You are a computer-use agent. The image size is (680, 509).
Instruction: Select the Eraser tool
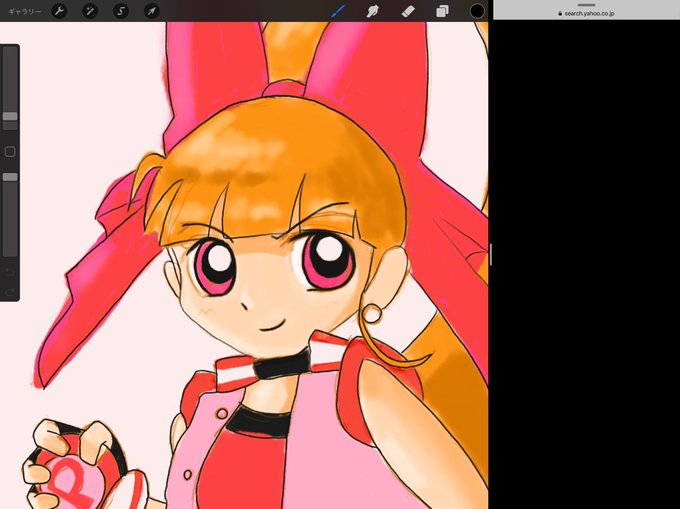[x=408, y=11]
